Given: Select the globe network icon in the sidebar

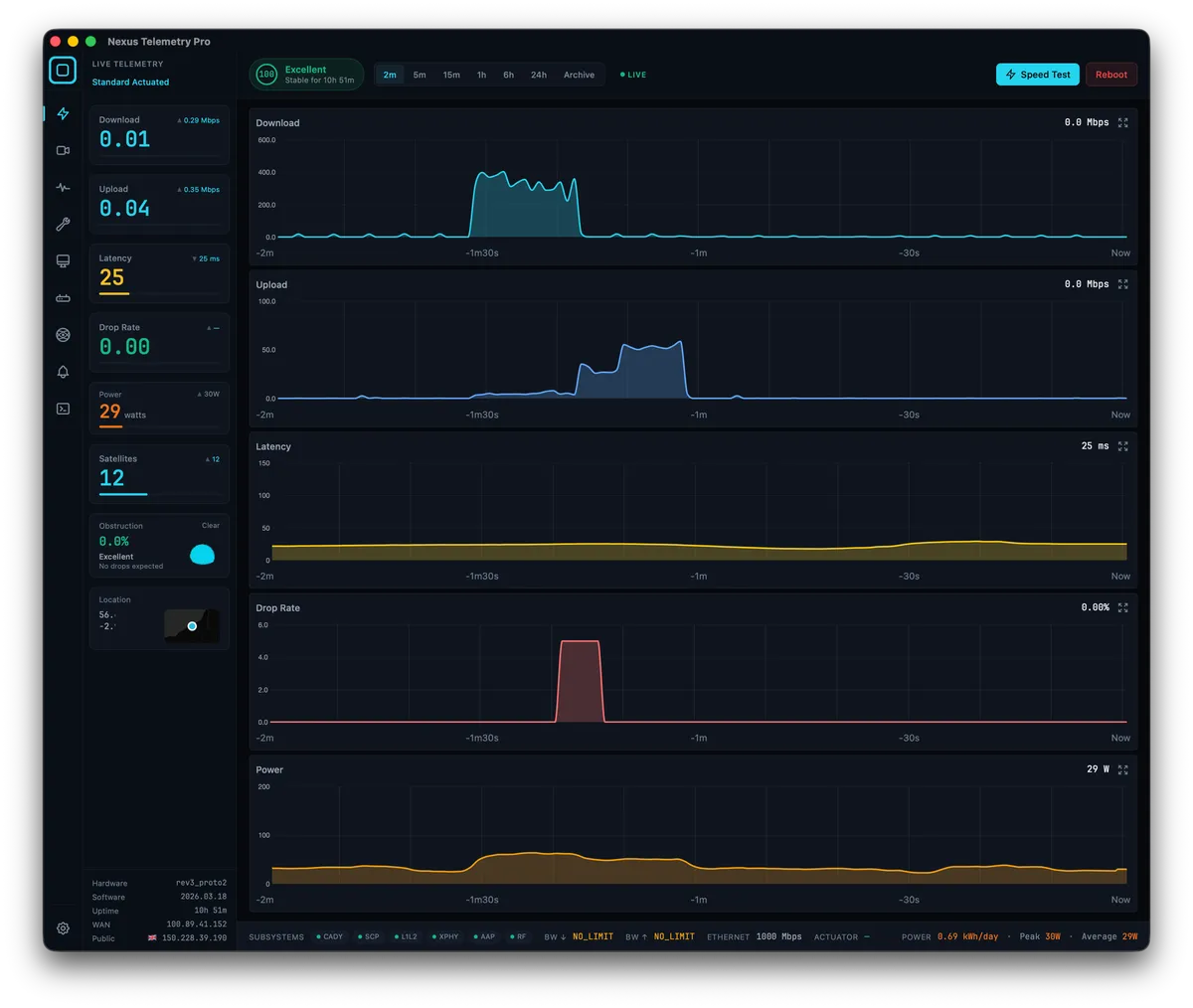Looking at the screenshot, I should [x=63, y=335].
